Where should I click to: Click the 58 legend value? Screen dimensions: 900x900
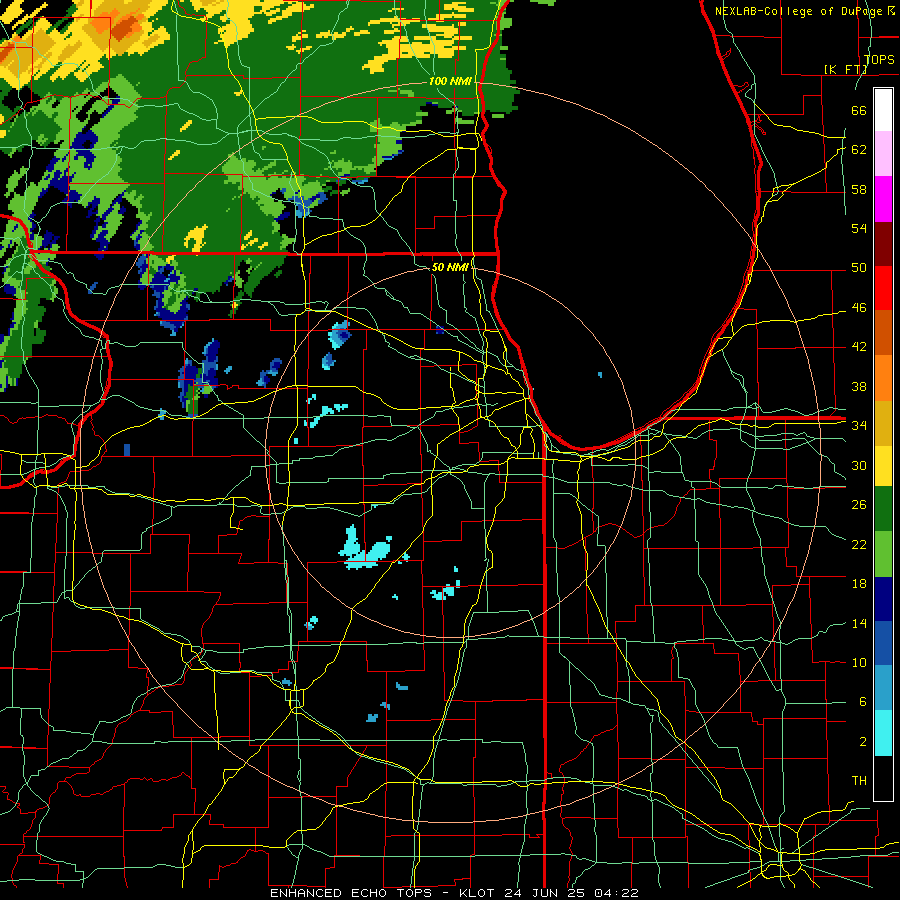pyautogui.click(x=859, y=189)
